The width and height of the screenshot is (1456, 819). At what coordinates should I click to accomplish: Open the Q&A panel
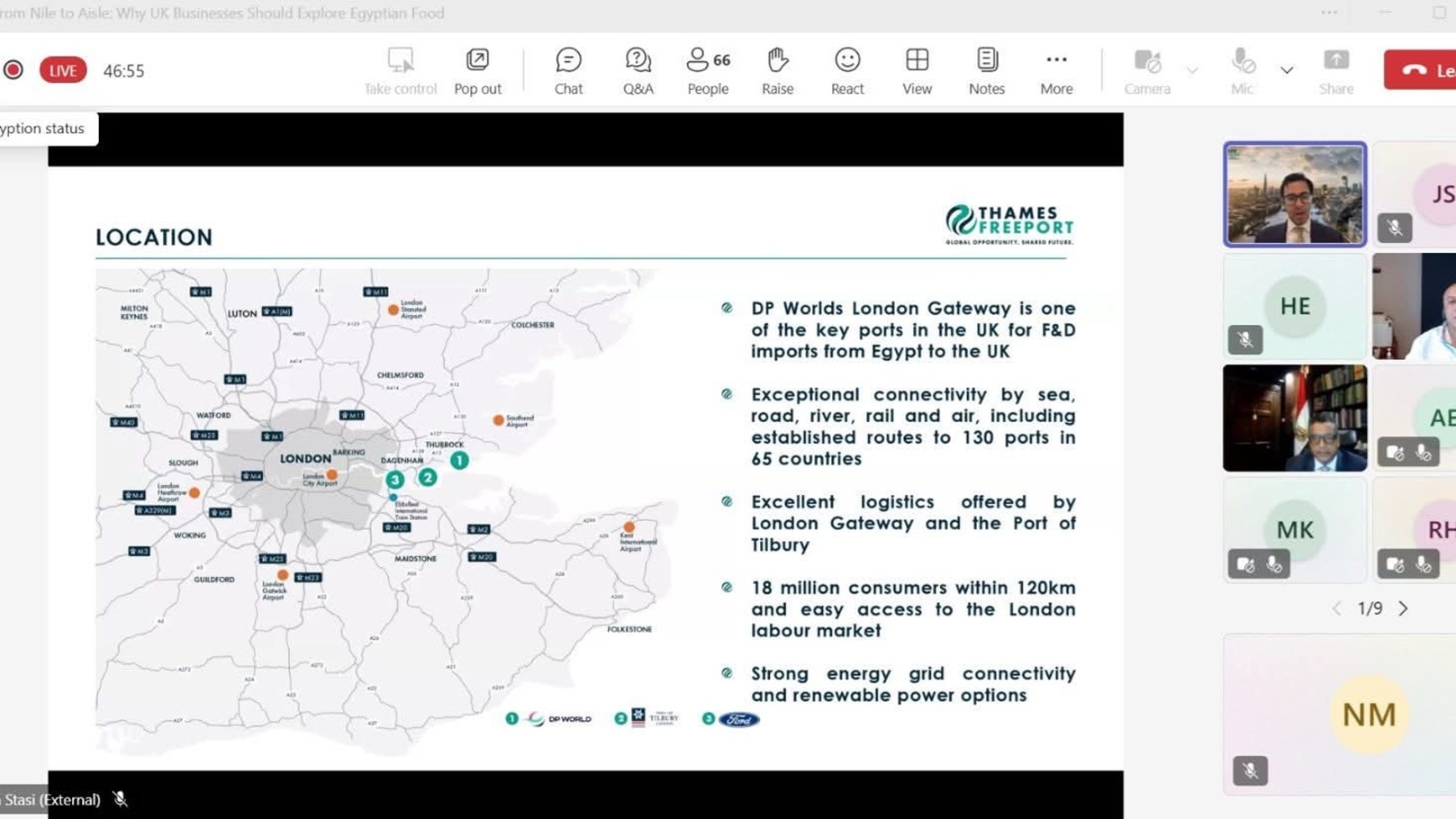tap(638, 71)
